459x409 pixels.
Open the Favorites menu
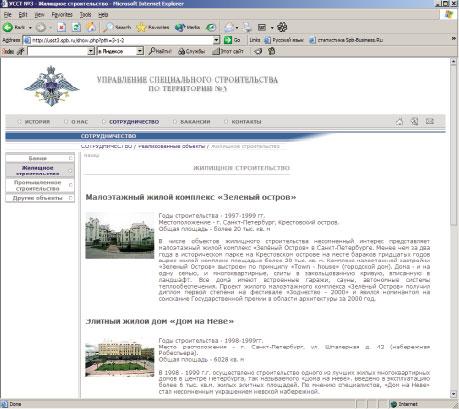pos(62,15)
